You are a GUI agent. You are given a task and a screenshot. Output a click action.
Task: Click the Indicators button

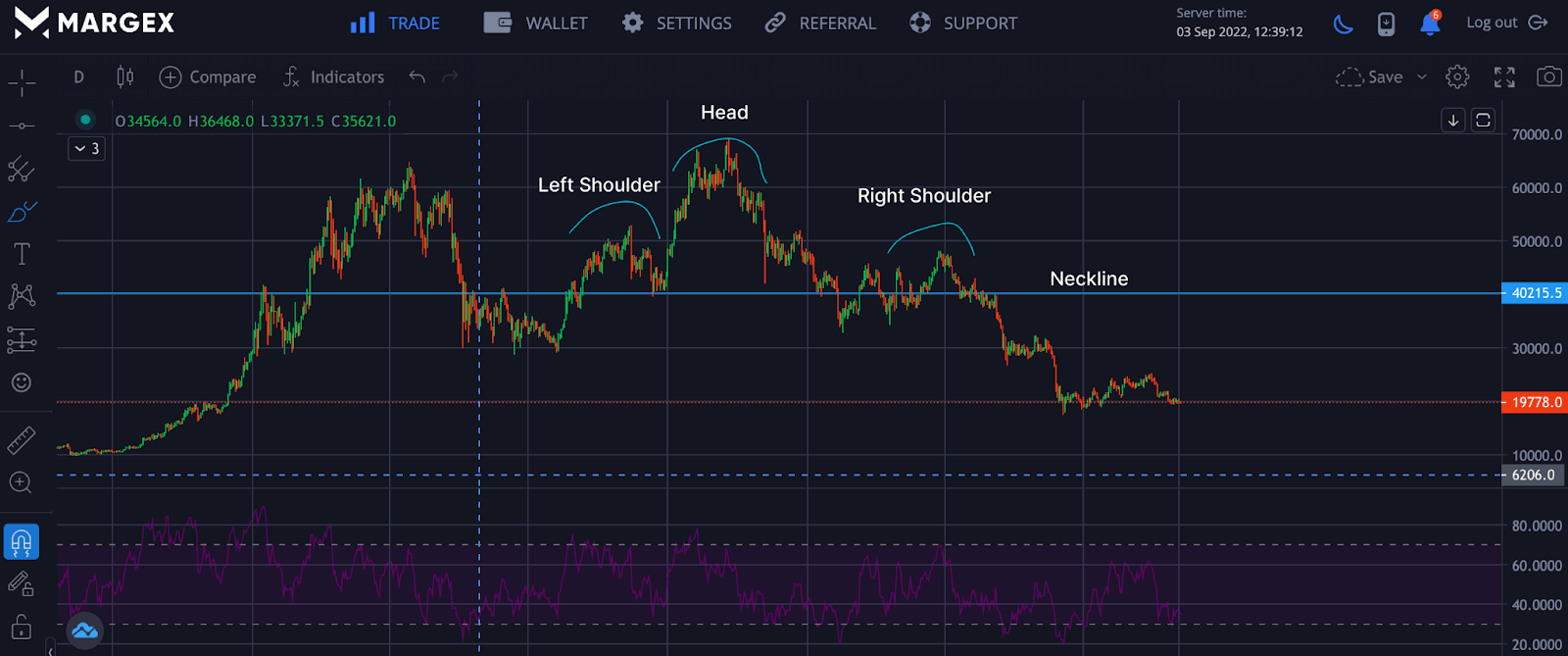pos(333,76)
